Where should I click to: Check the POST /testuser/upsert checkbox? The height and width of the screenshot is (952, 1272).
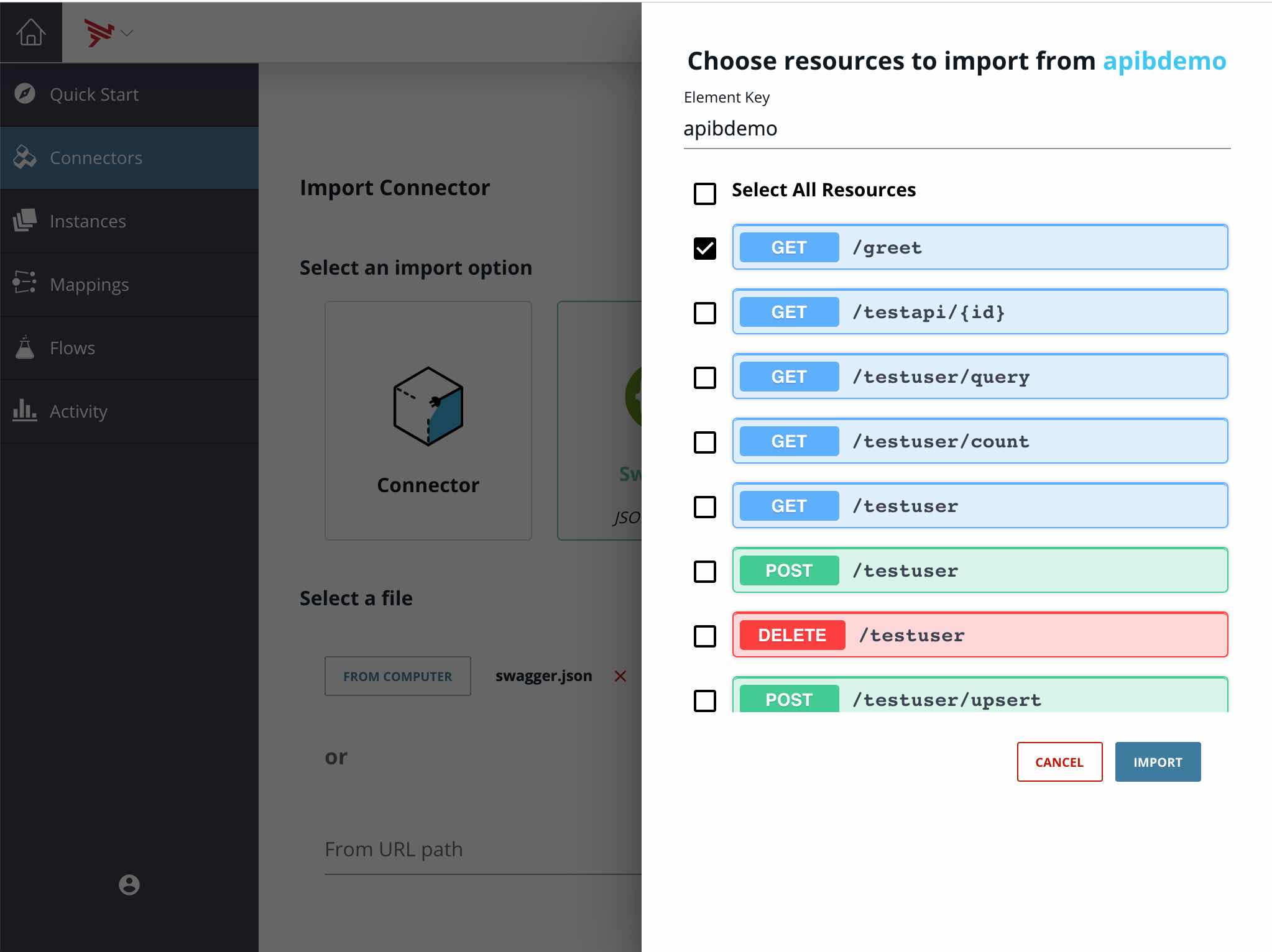click(x=705, y=700)
